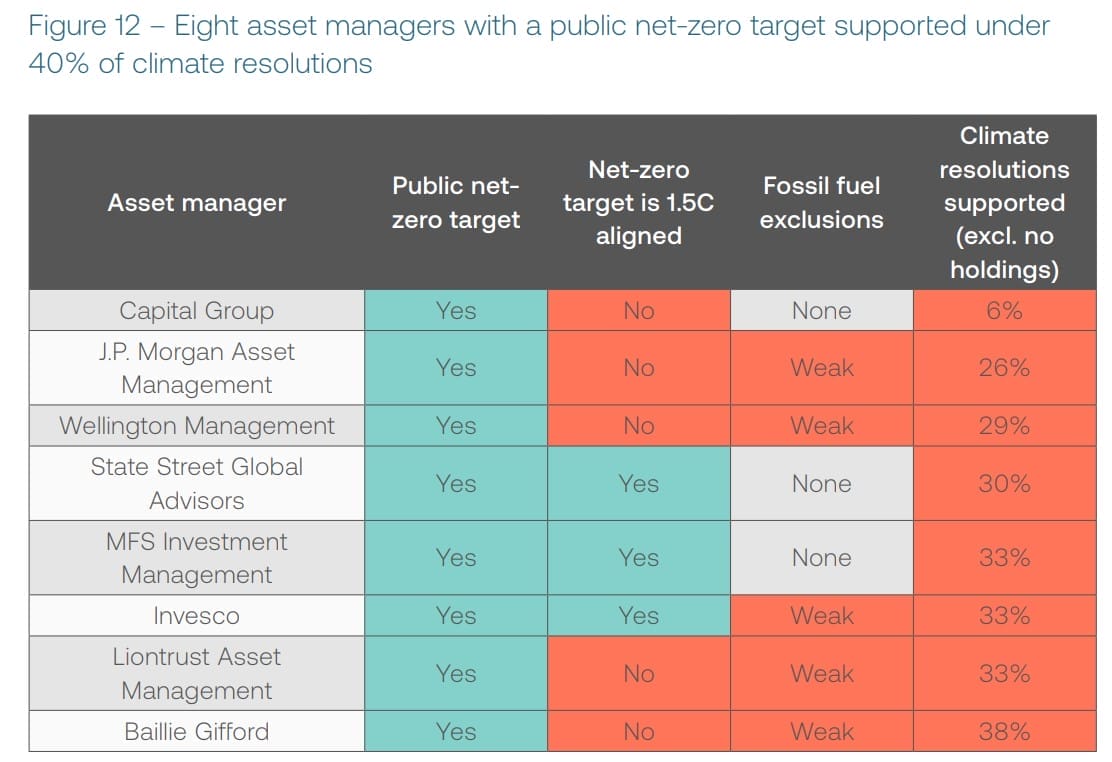Viewport: 1112px width, 762px height.
Task: Click the Wellington Management row label
Action: (x=197, y=426)
